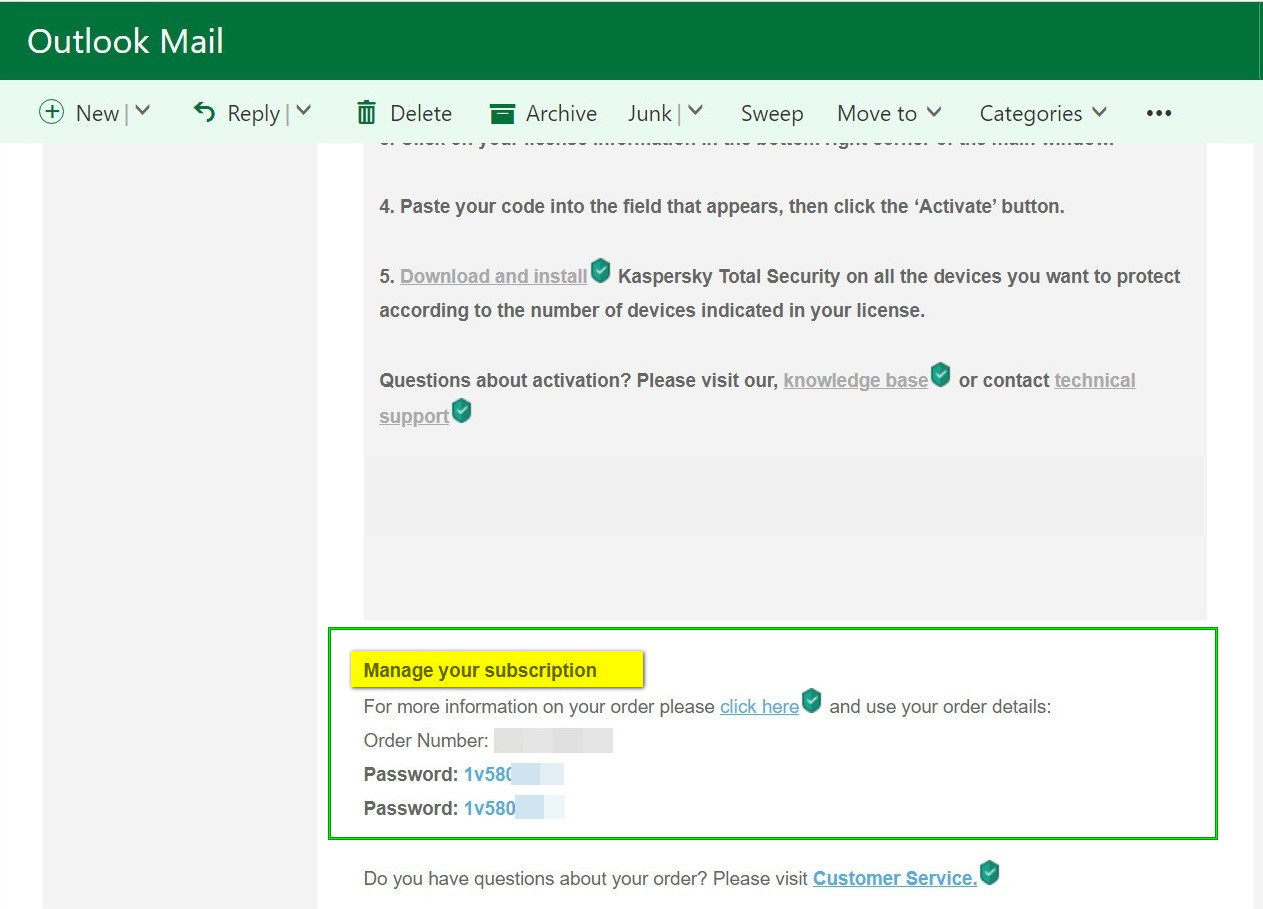Expand the Reply options chevron
The image size is (1263, 909).
coord(303,111)
